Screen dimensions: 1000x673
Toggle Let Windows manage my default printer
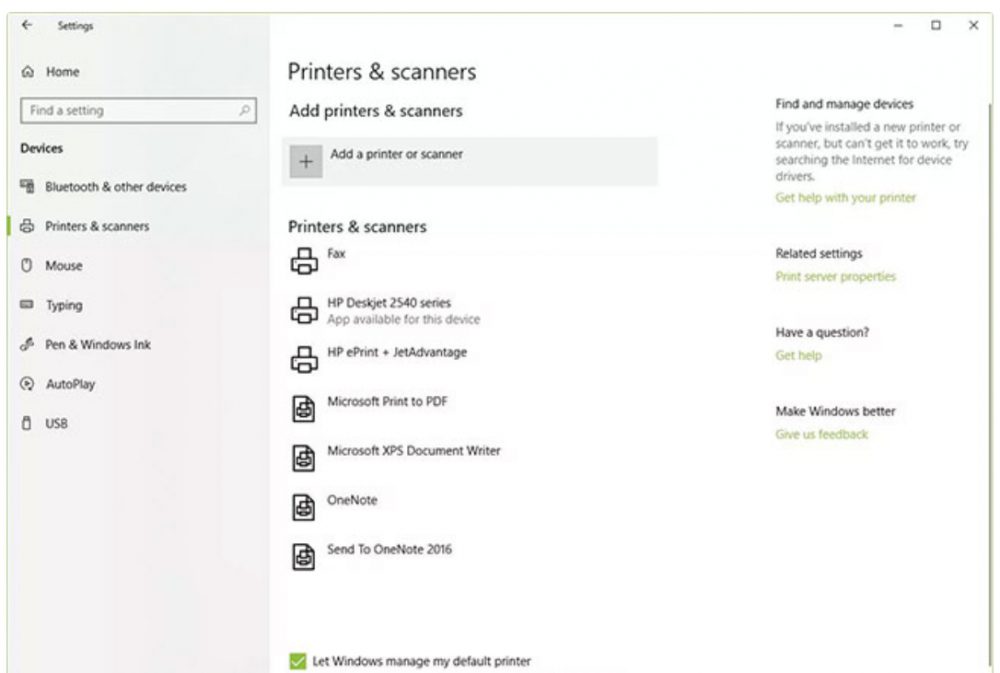pos(296,661)
